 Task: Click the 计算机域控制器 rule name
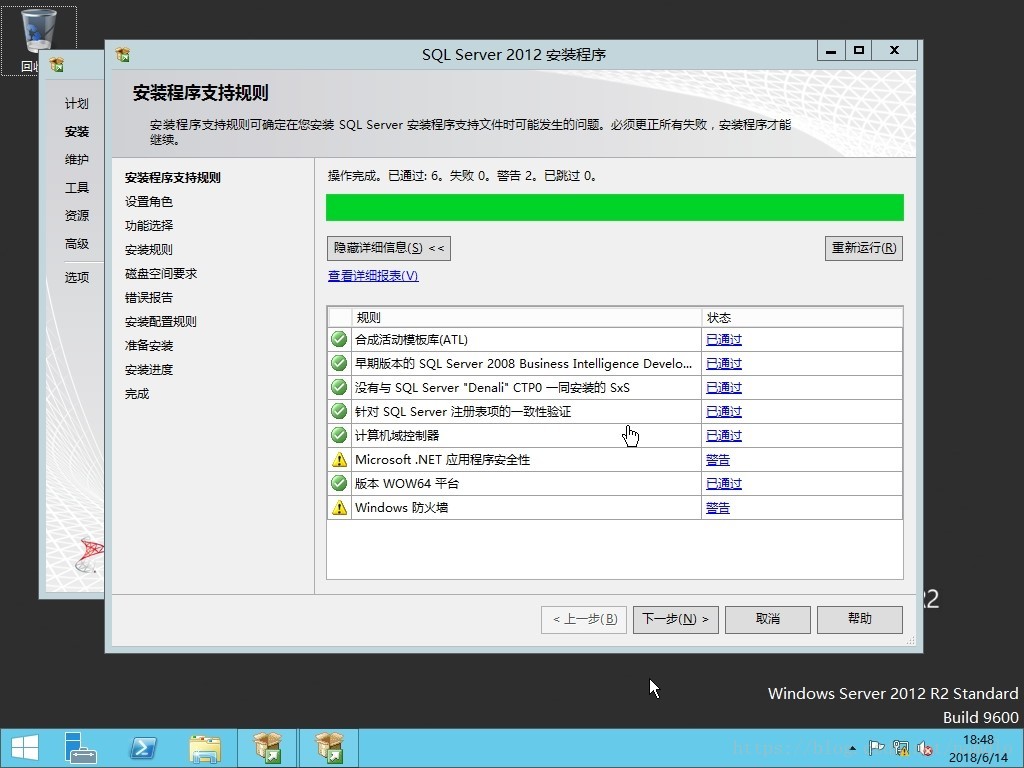click(x=397, y=436)
